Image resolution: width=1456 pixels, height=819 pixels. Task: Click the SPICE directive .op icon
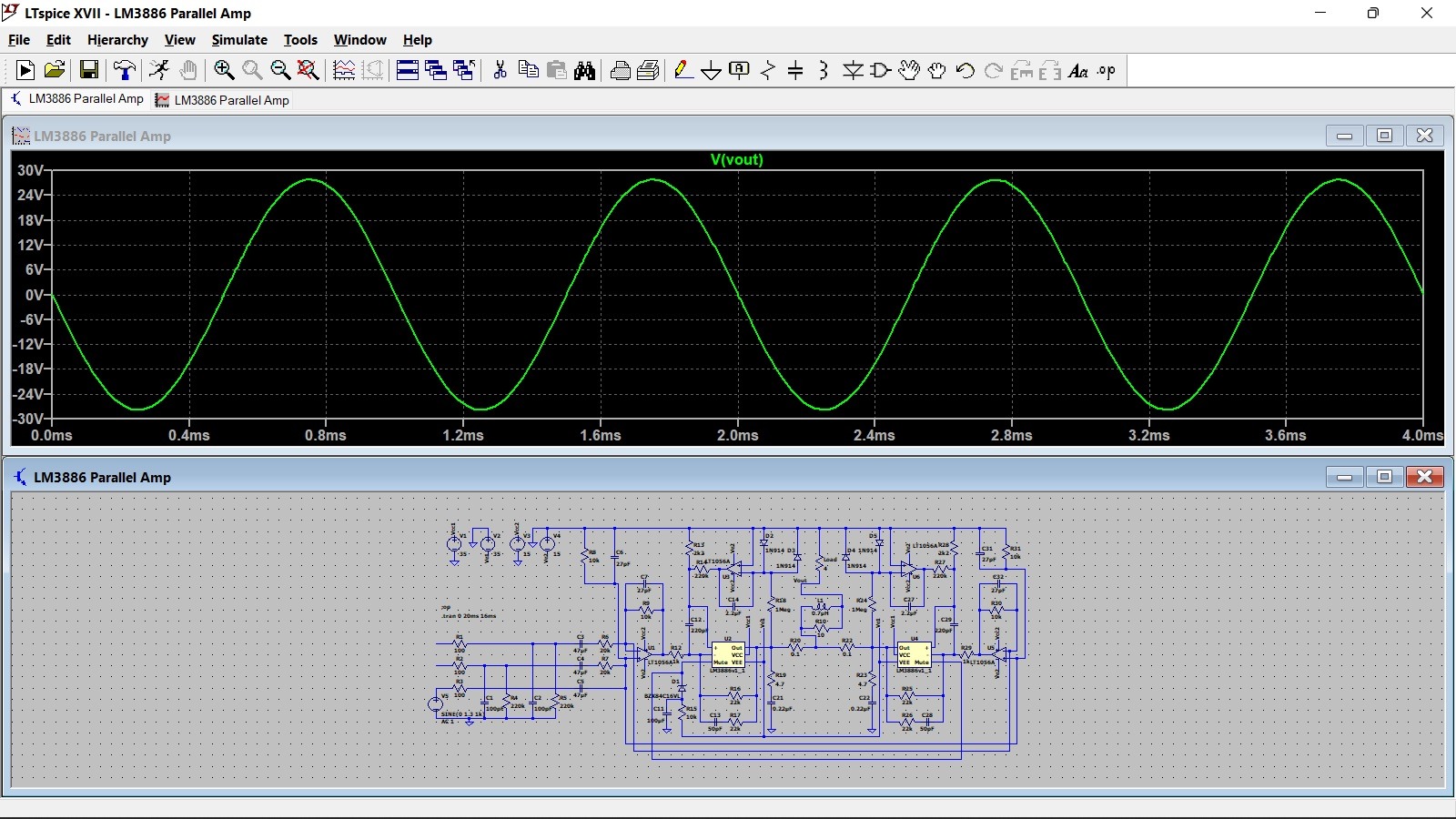coord(1107,70)
